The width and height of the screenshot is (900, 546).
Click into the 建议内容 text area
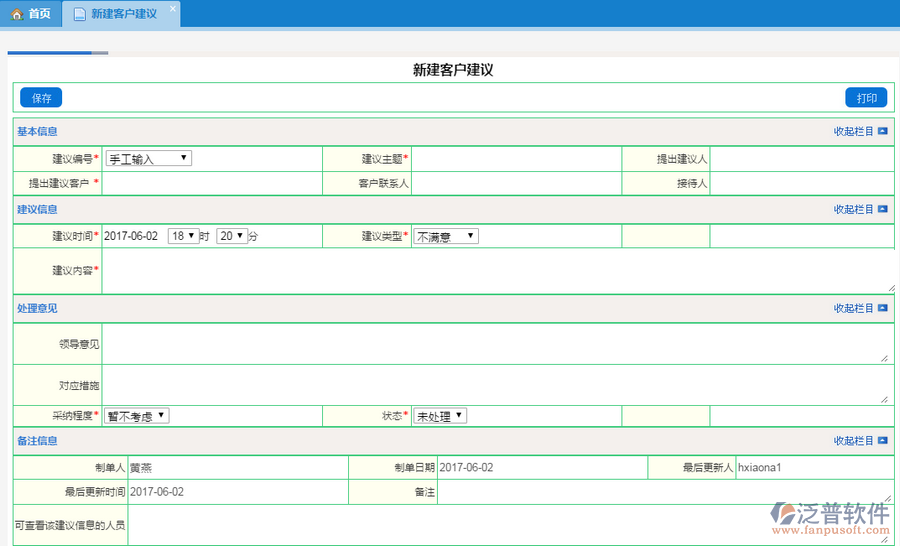pyautogui.click(x=497, y=271)
